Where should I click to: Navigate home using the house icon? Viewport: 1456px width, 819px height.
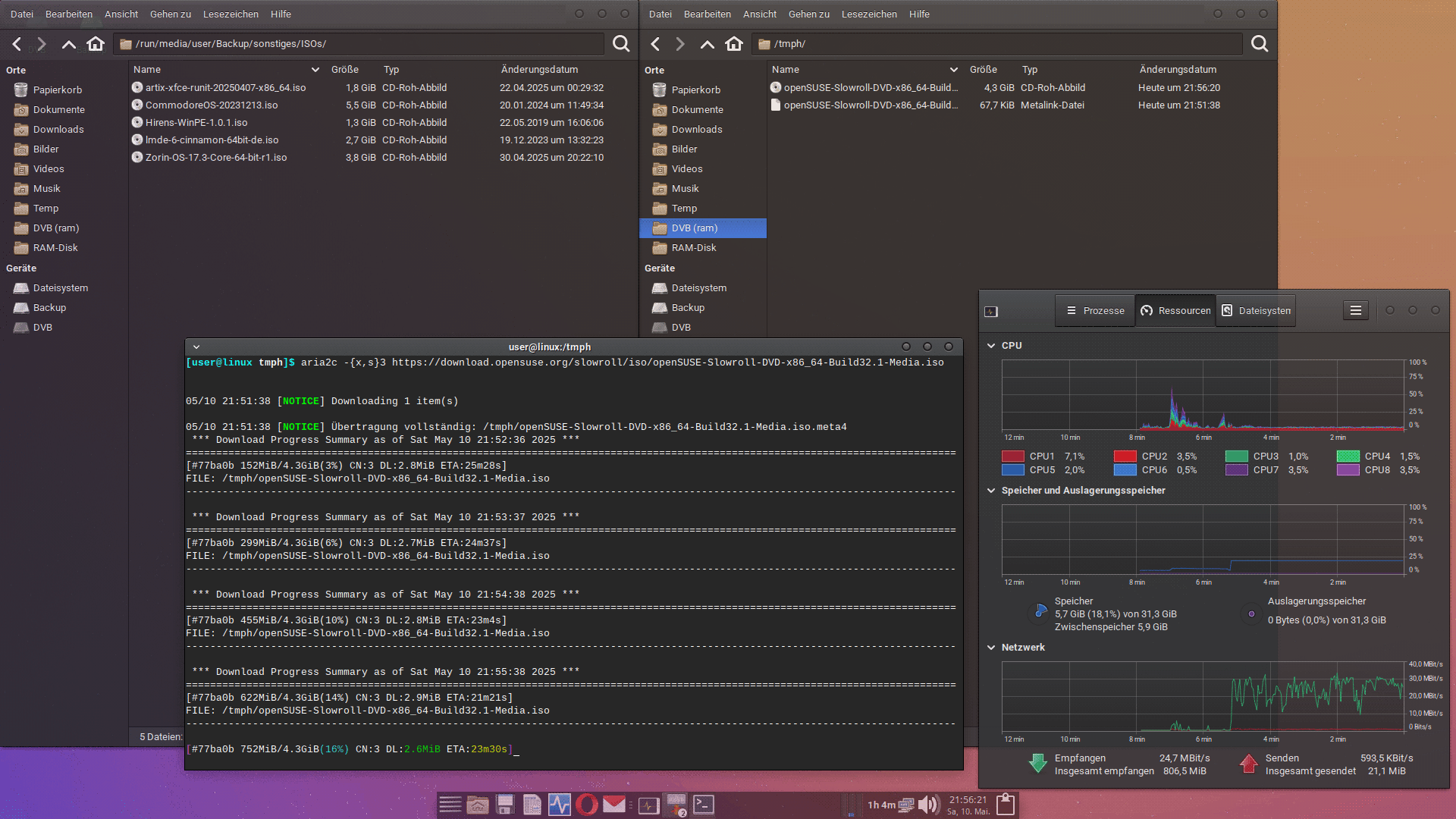click(96, 43)
